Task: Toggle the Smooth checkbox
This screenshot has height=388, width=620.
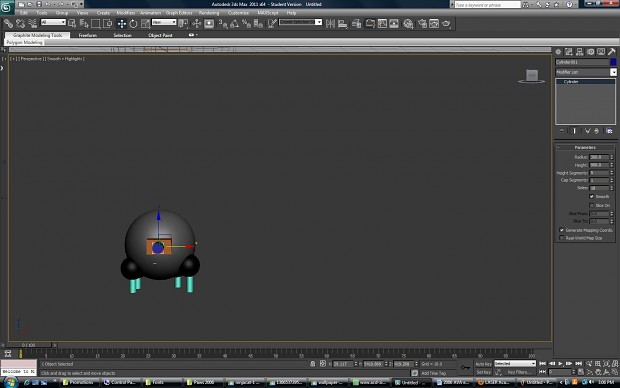Action: (x=592, y=197)
